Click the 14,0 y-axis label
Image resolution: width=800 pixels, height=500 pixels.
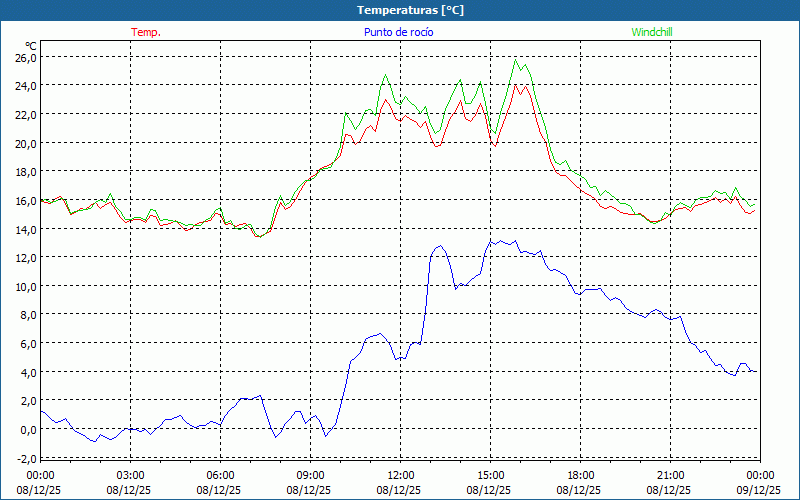click(26, 229)
